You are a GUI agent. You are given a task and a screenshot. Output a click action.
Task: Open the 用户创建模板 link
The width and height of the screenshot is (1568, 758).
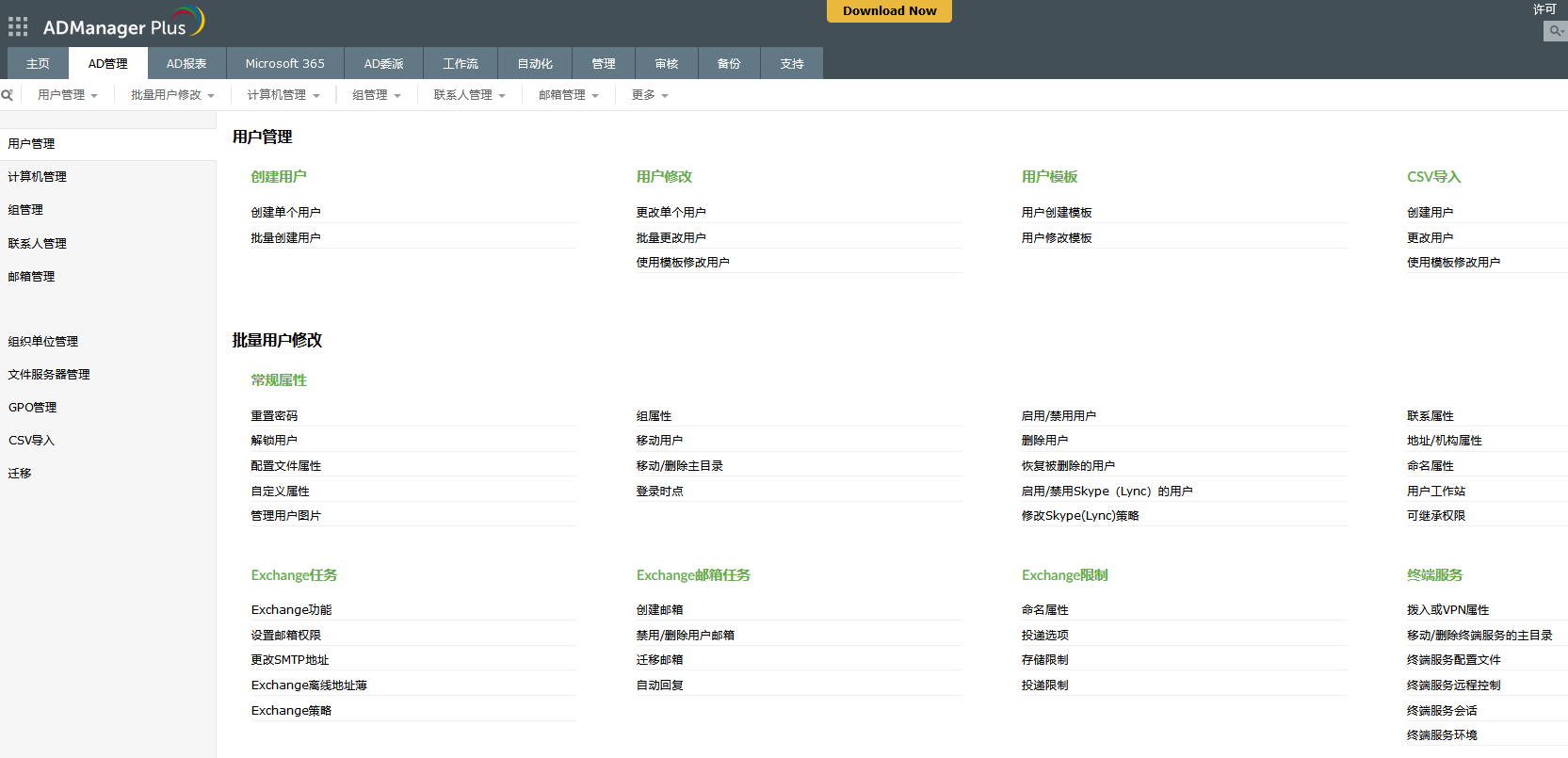(1057, 213)
